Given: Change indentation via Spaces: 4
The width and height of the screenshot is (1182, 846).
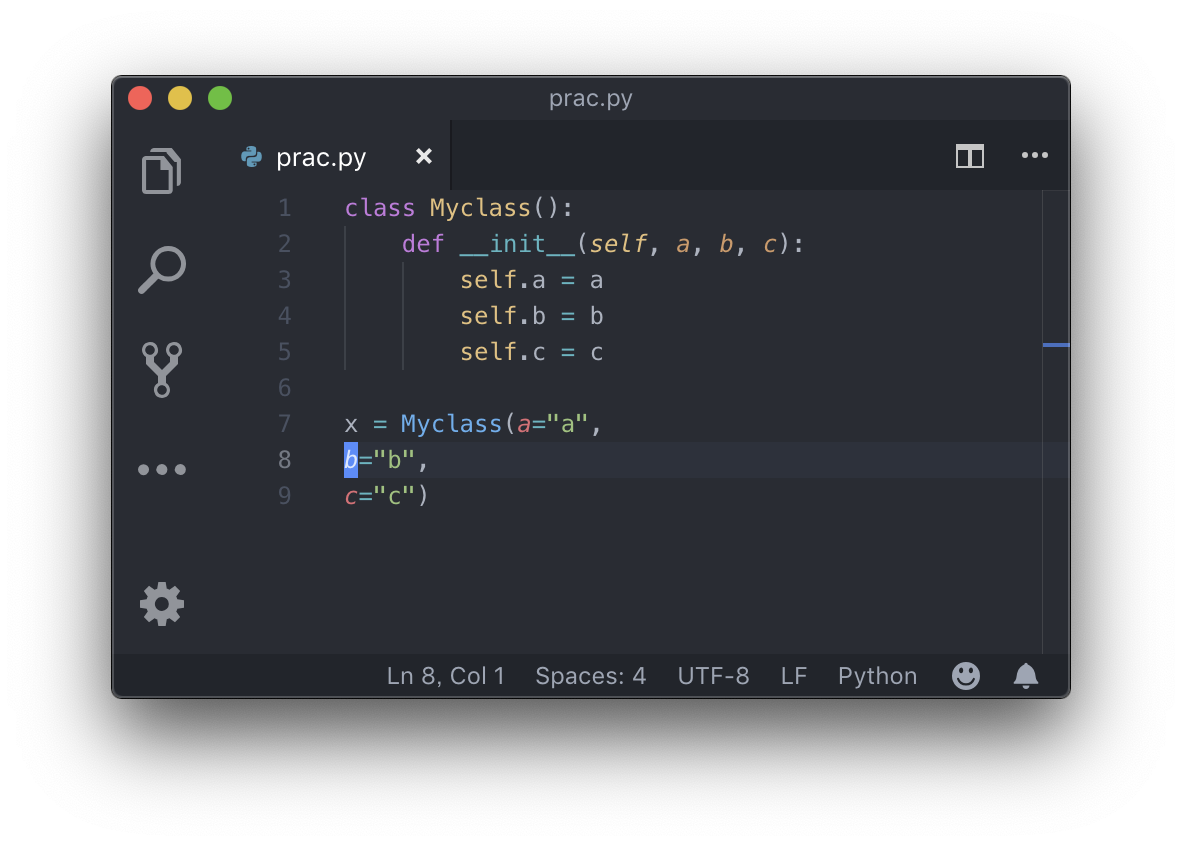Looking at the screenshot, I should click(x=590, y=676).
